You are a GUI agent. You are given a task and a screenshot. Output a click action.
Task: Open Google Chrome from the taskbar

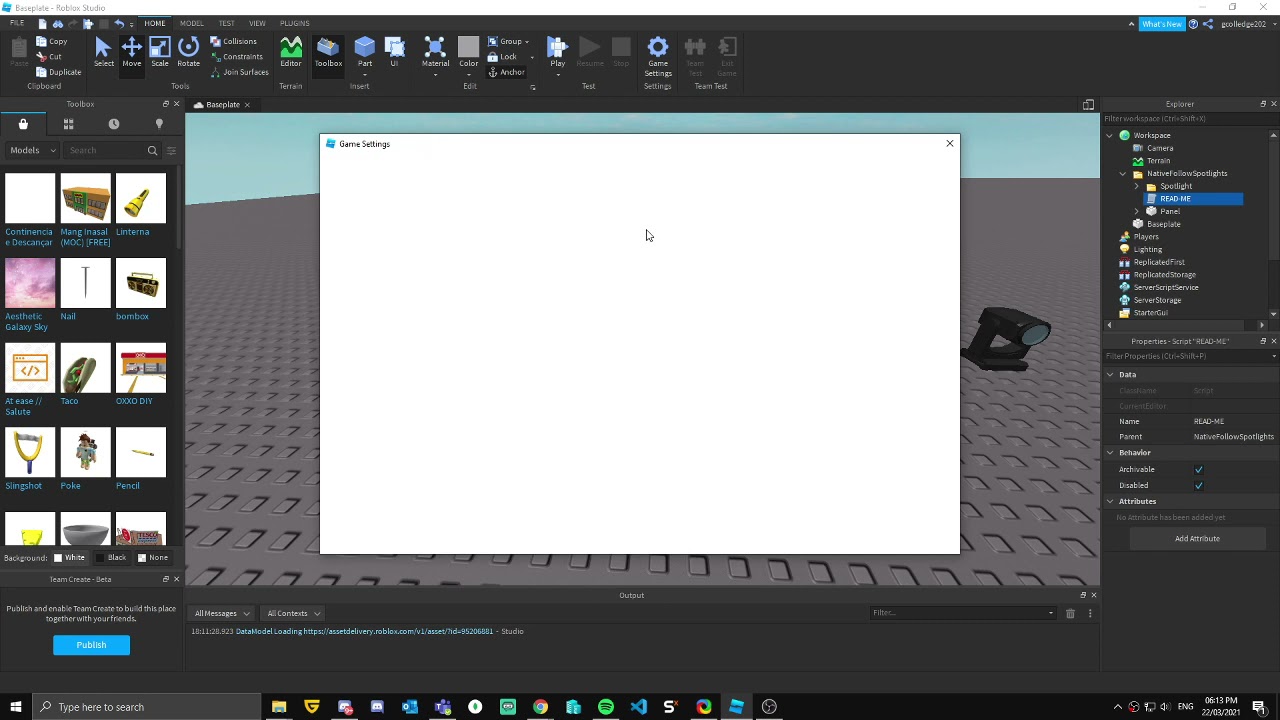(540, 707)
